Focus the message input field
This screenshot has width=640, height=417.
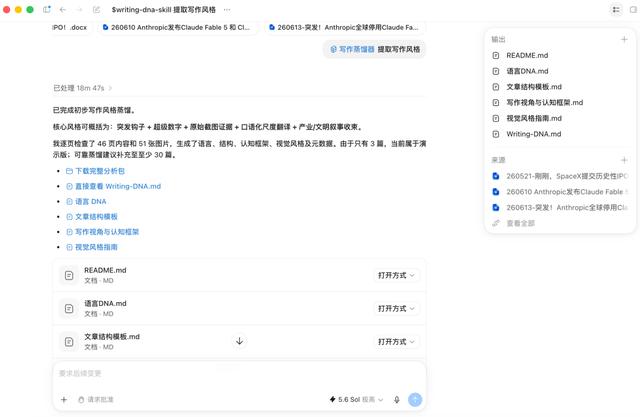click(239, 373)
